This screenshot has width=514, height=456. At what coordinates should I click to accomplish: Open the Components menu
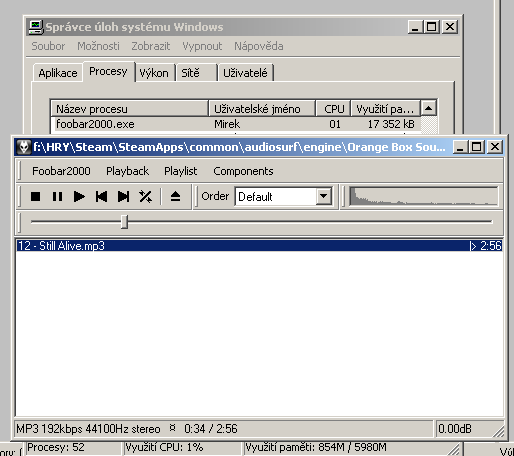click(243, 171)
